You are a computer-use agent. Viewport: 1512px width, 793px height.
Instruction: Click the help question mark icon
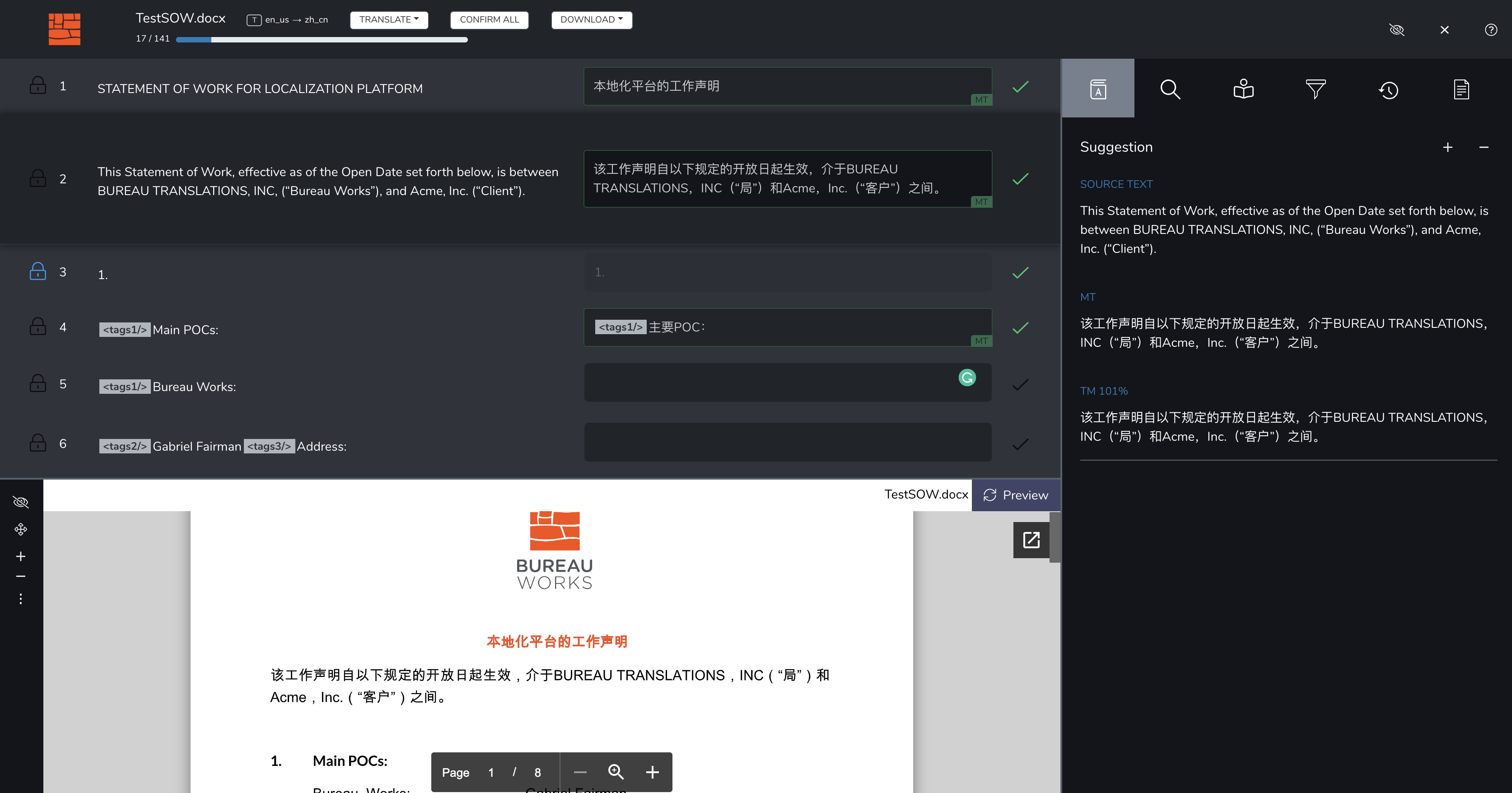(1490, 30)
